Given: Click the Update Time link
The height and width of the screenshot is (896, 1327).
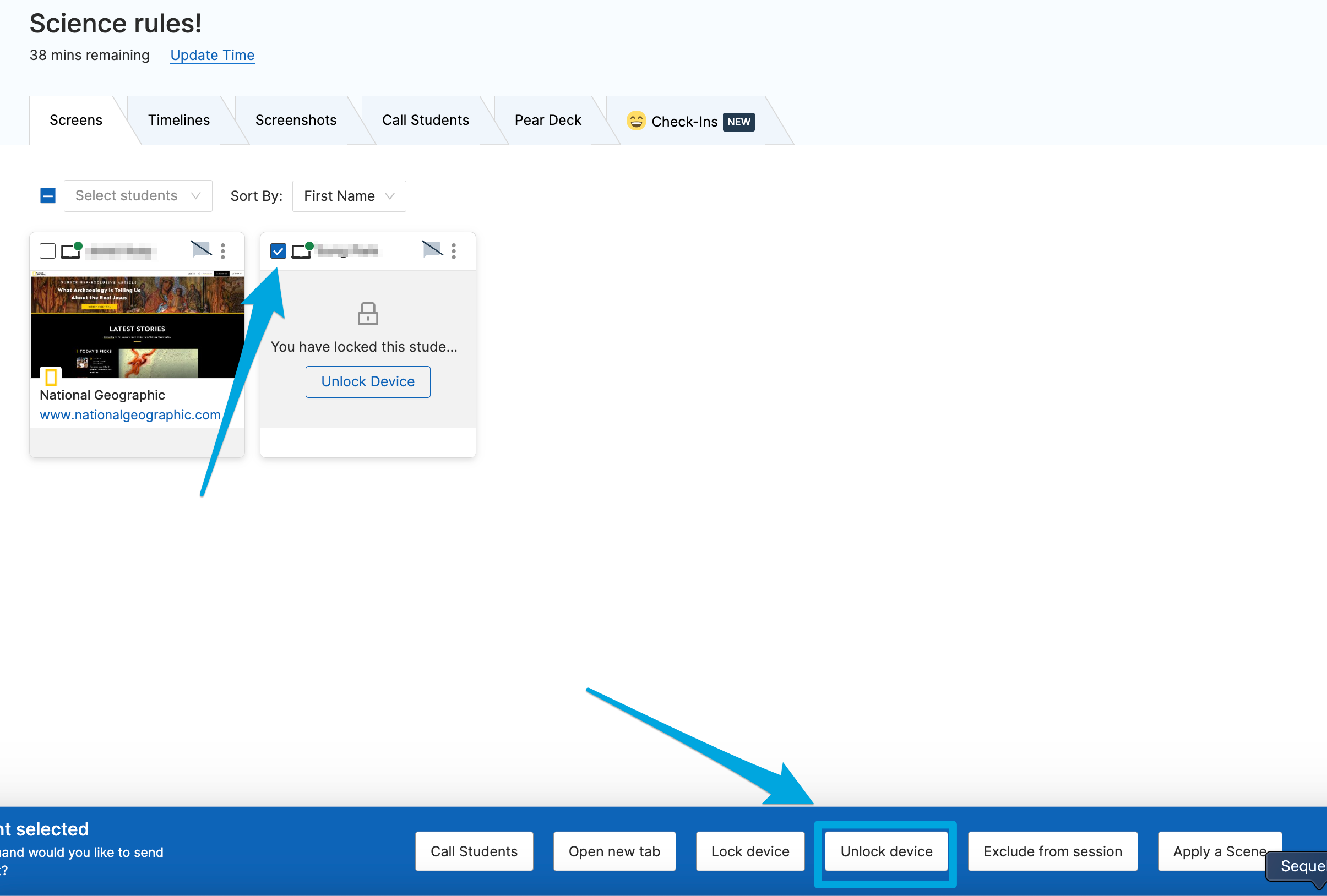Looking at the screenshot, I should (x=213, y=55).
